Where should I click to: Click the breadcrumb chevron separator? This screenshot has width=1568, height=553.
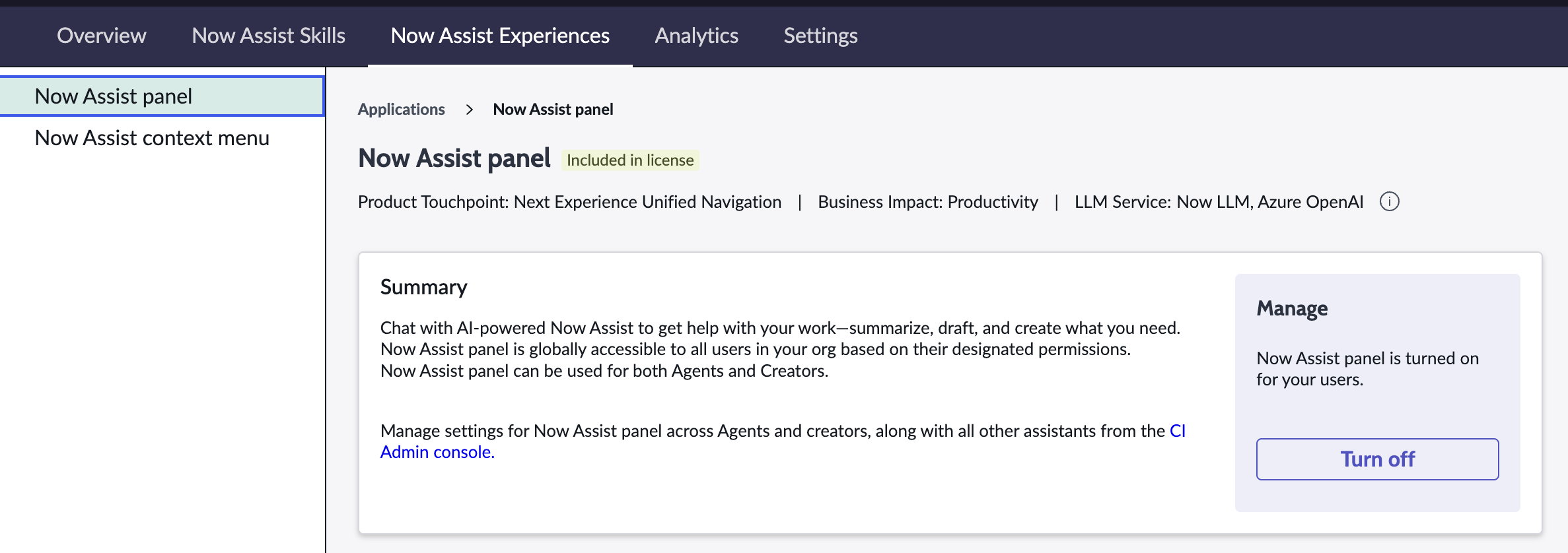tap(469, 110)
